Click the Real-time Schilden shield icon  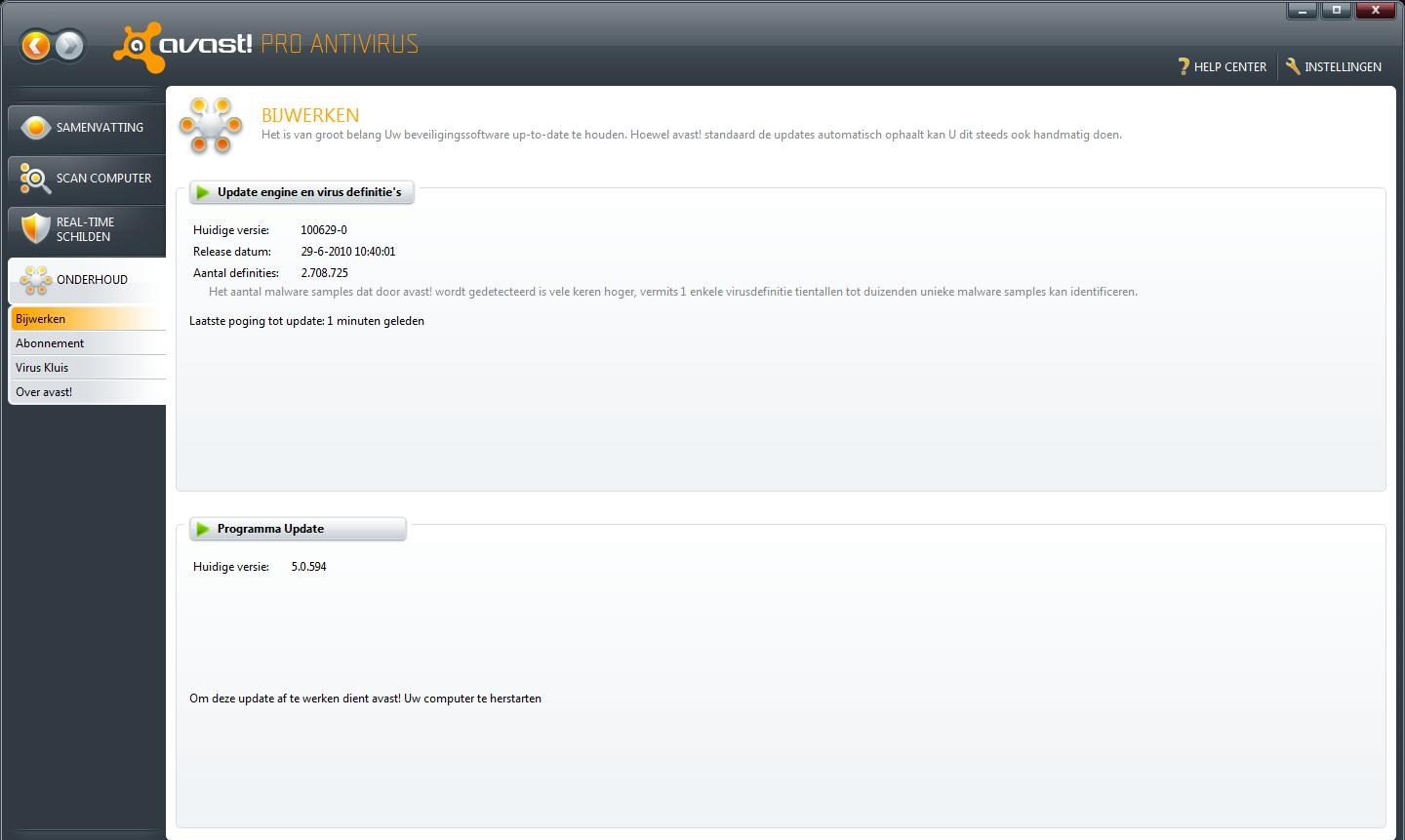(35, 229)
